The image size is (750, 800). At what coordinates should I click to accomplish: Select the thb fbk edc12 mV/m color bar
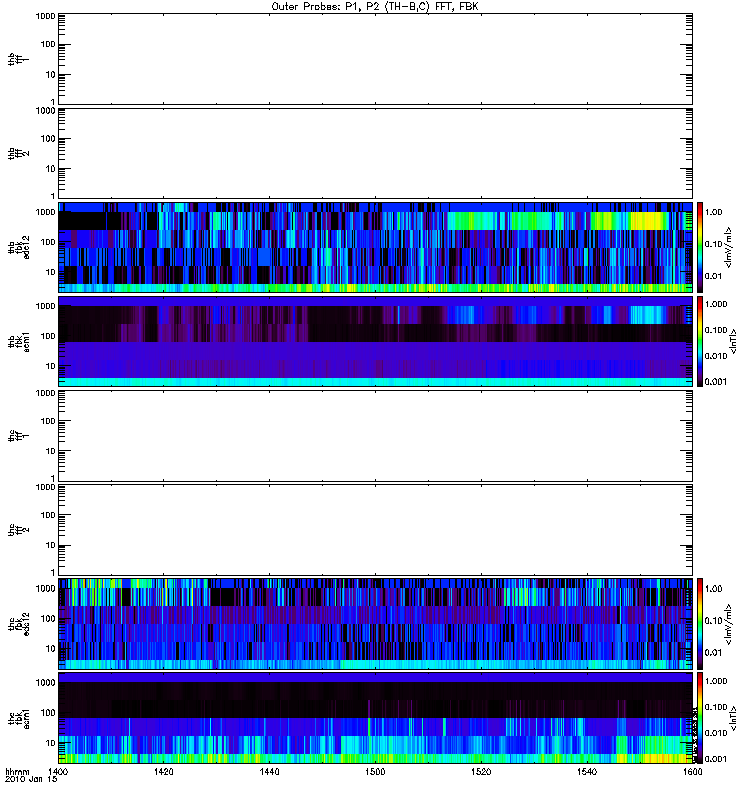pyautogui.click(x=700, y=247)
